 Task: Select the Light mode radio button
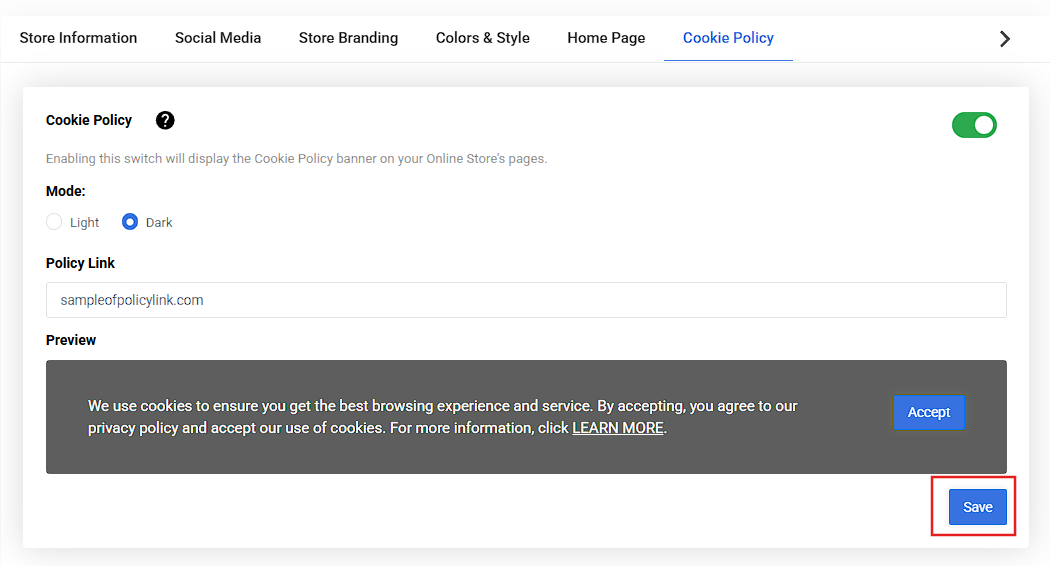pyautogui.click(x=55, y=222)
